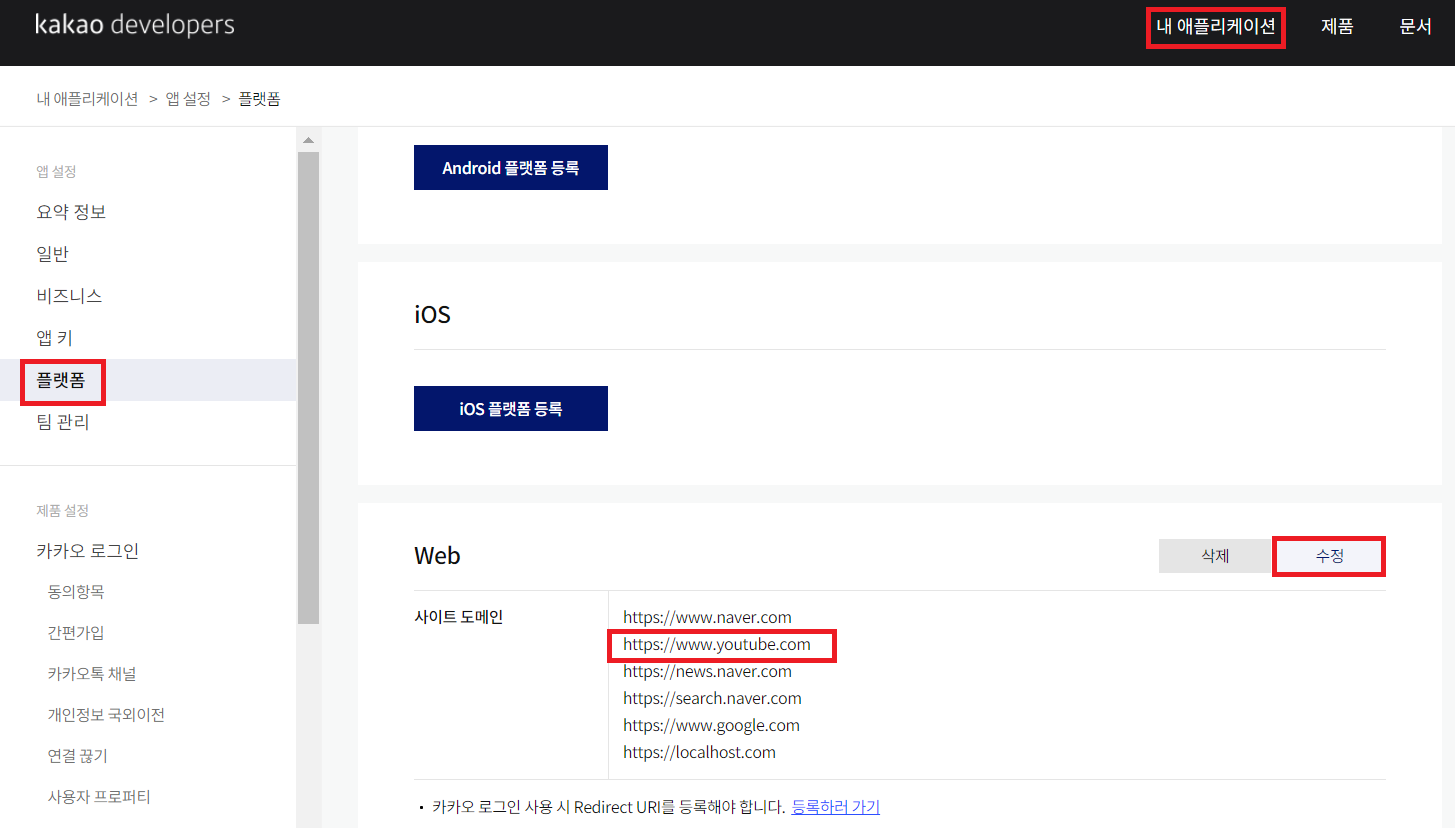
Task: Select https://www.google.com domain text
Action: click(711, 726)
